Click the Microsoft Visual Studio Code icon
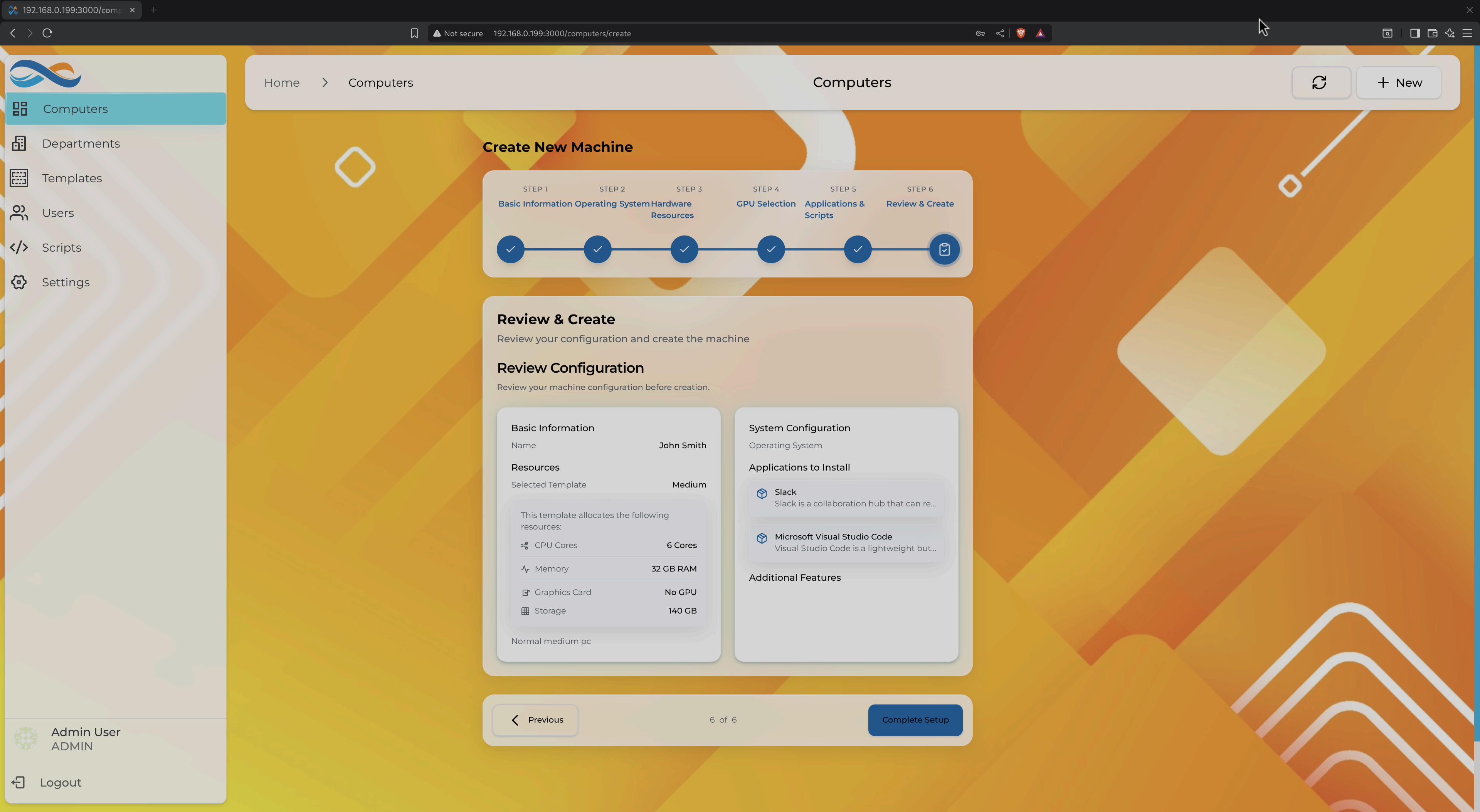Viewport: 1480px width, 812px height. coord(762,538)
